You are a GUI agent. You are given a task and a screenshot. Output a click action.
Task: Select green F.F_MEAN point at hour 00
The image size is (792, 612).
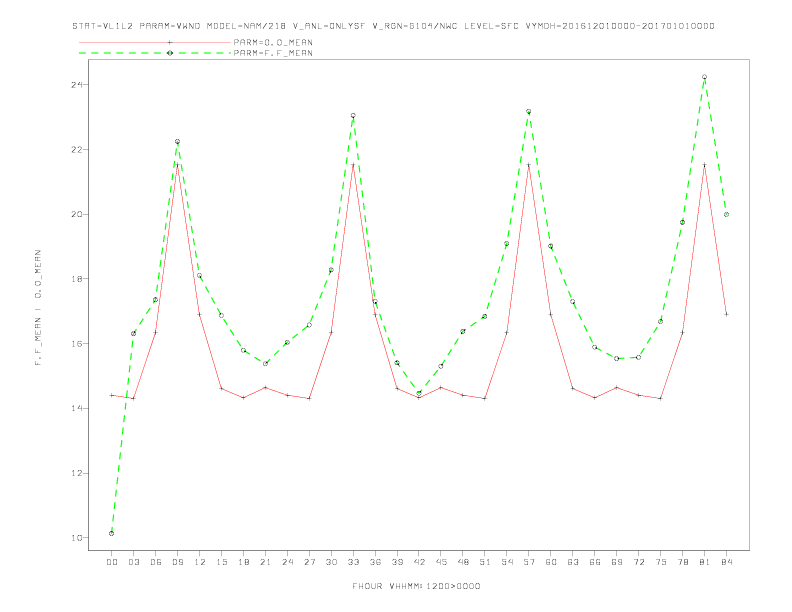[112, 533]
